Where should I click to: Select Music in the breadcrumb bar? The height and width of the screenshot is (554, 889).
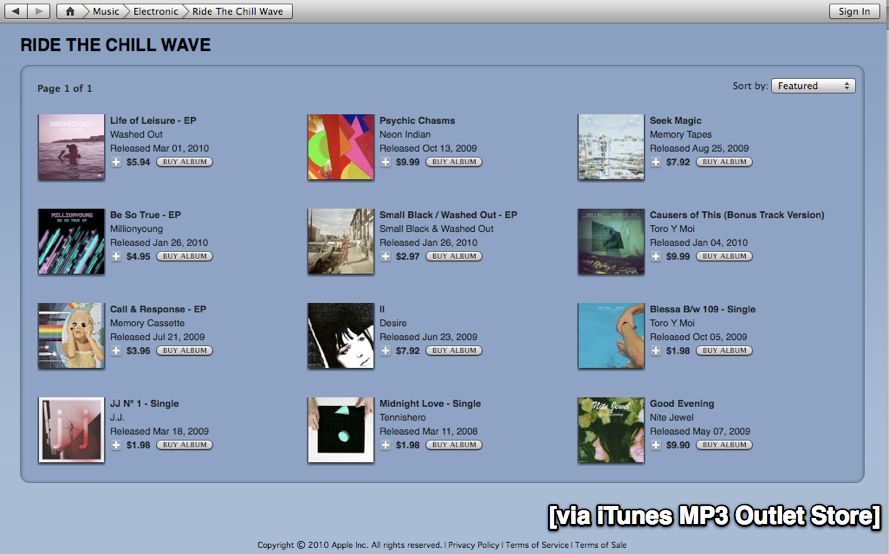click(105, 11)
